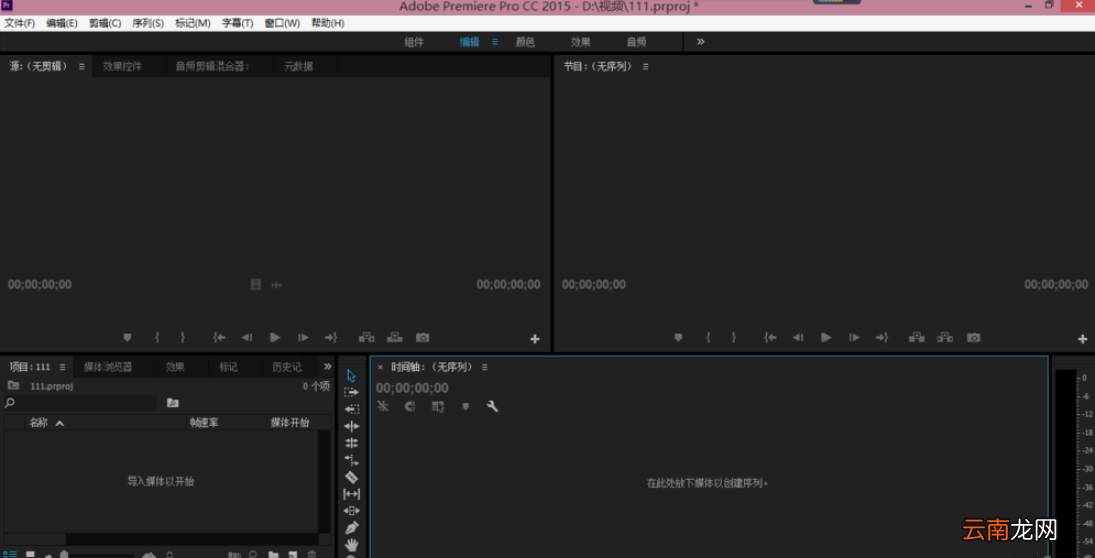
Task: Open timeline wrench display settings
Action: point(492,406)
